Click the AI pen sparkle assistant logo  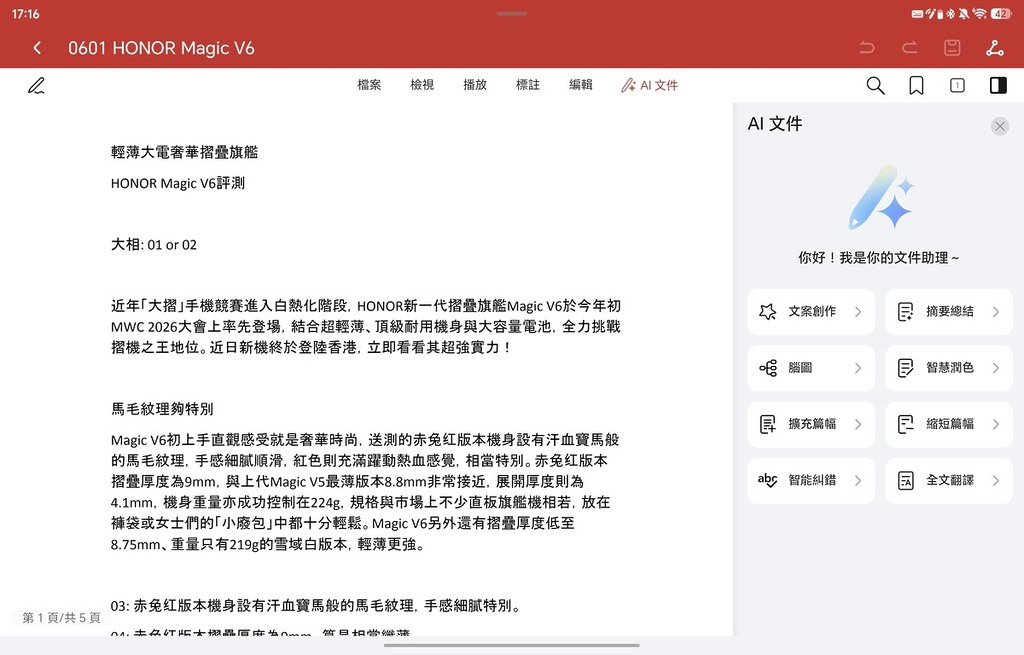tap(880, 197)
